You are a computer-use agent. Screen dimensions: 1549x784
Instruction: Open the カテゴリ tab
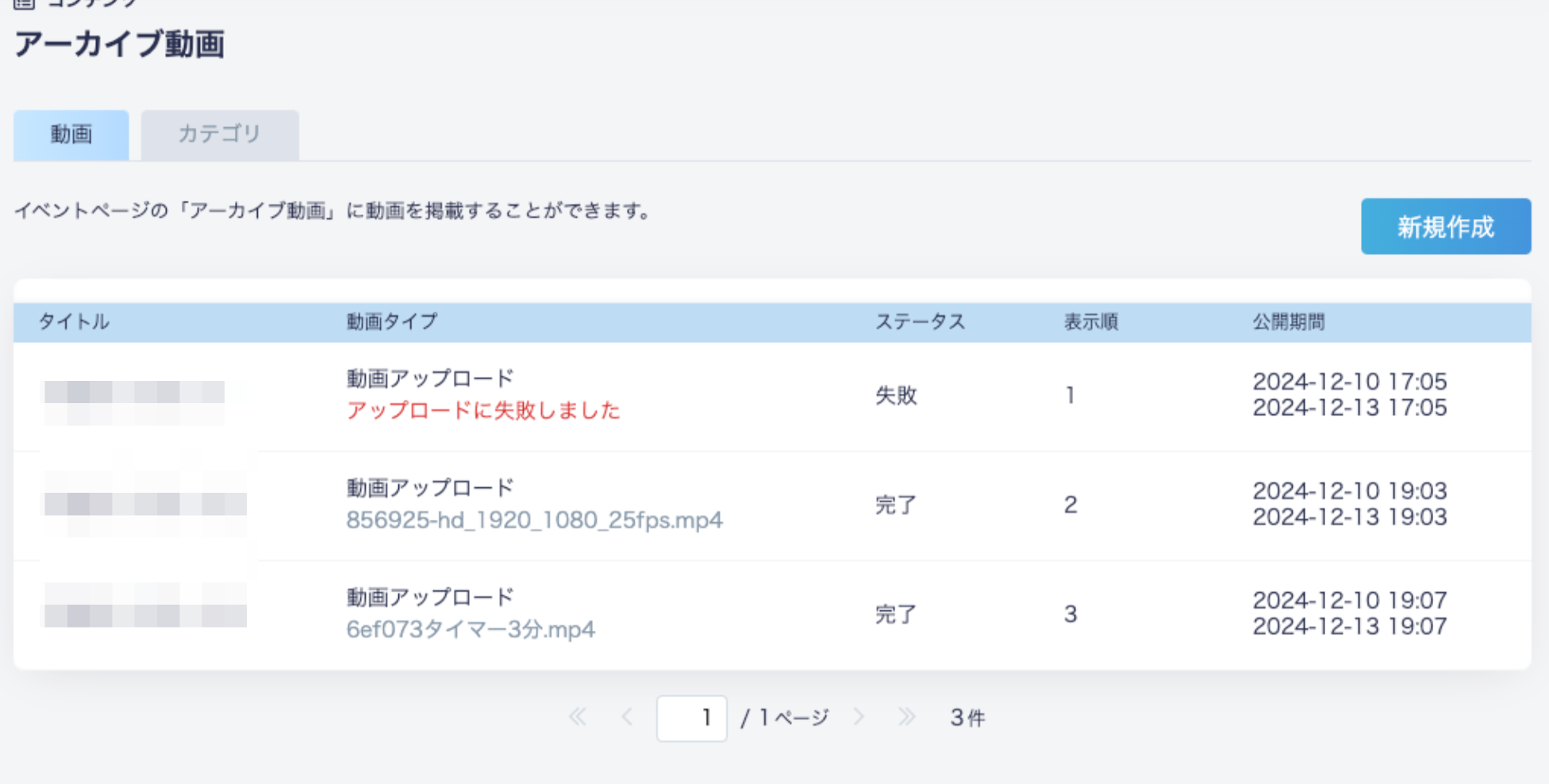point(220,135)
